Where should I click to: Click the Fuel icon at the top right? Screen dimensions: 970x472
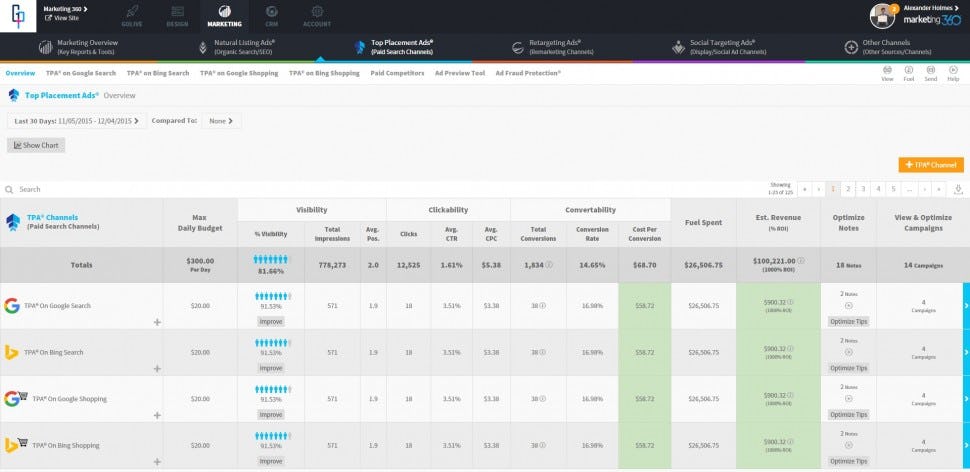[909, 70]
